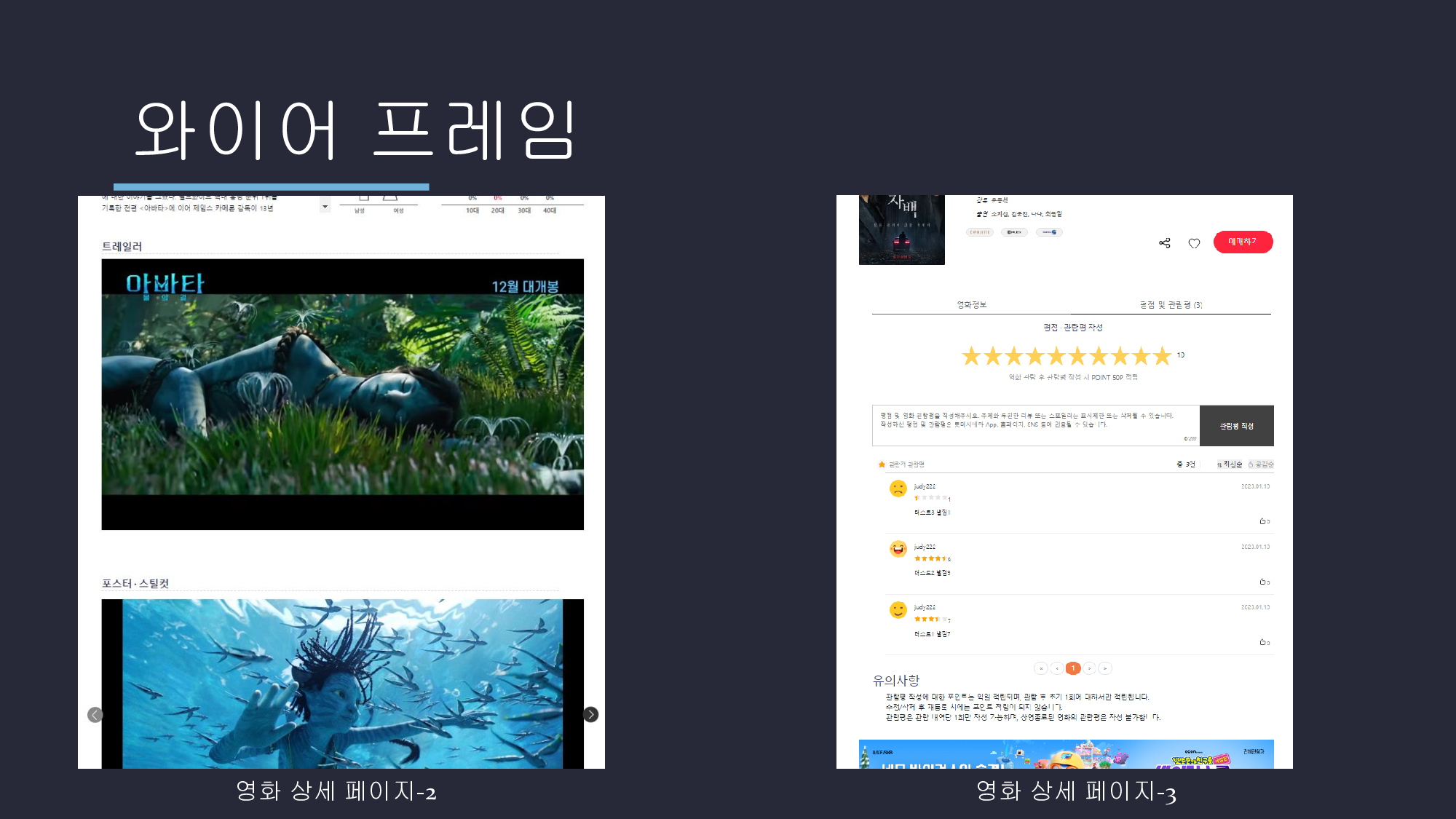
Task: Click the smiling emoji on third review
Action: tap(898, 609)
